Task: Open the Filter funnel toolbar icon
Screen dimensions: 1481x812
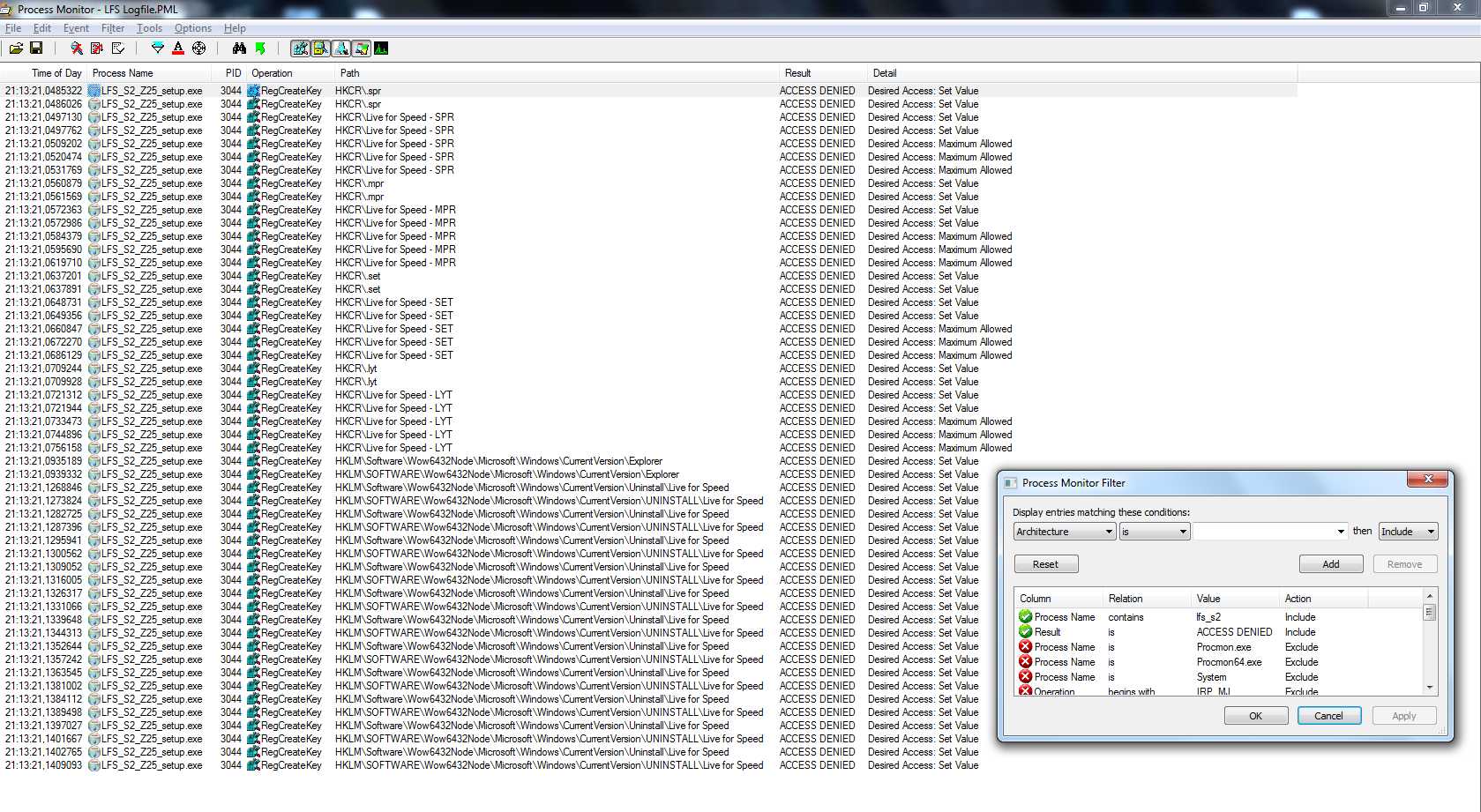Action: [x=158, y=48]
